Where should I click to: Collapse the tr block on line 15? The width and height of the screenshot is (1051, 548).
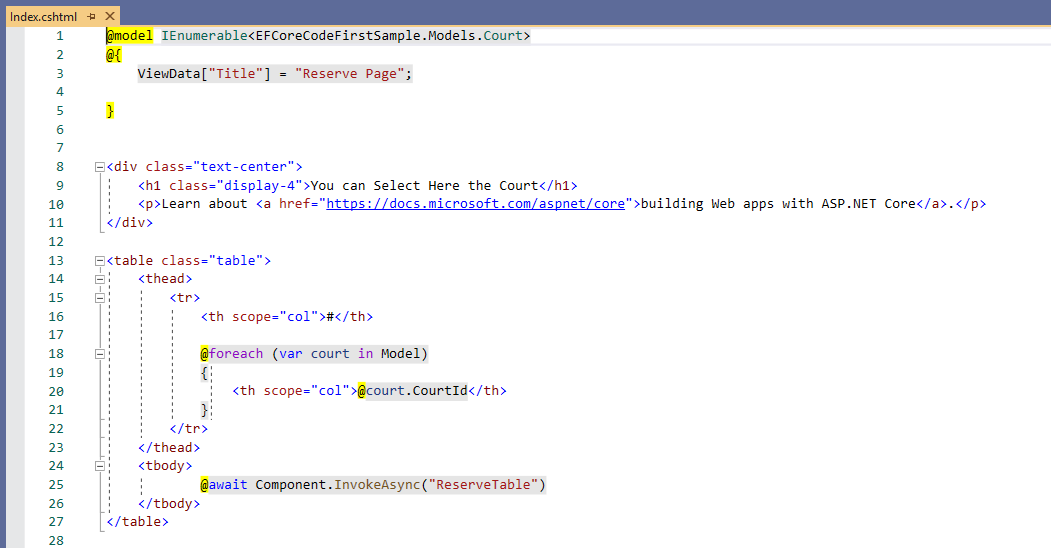point(100,298)
